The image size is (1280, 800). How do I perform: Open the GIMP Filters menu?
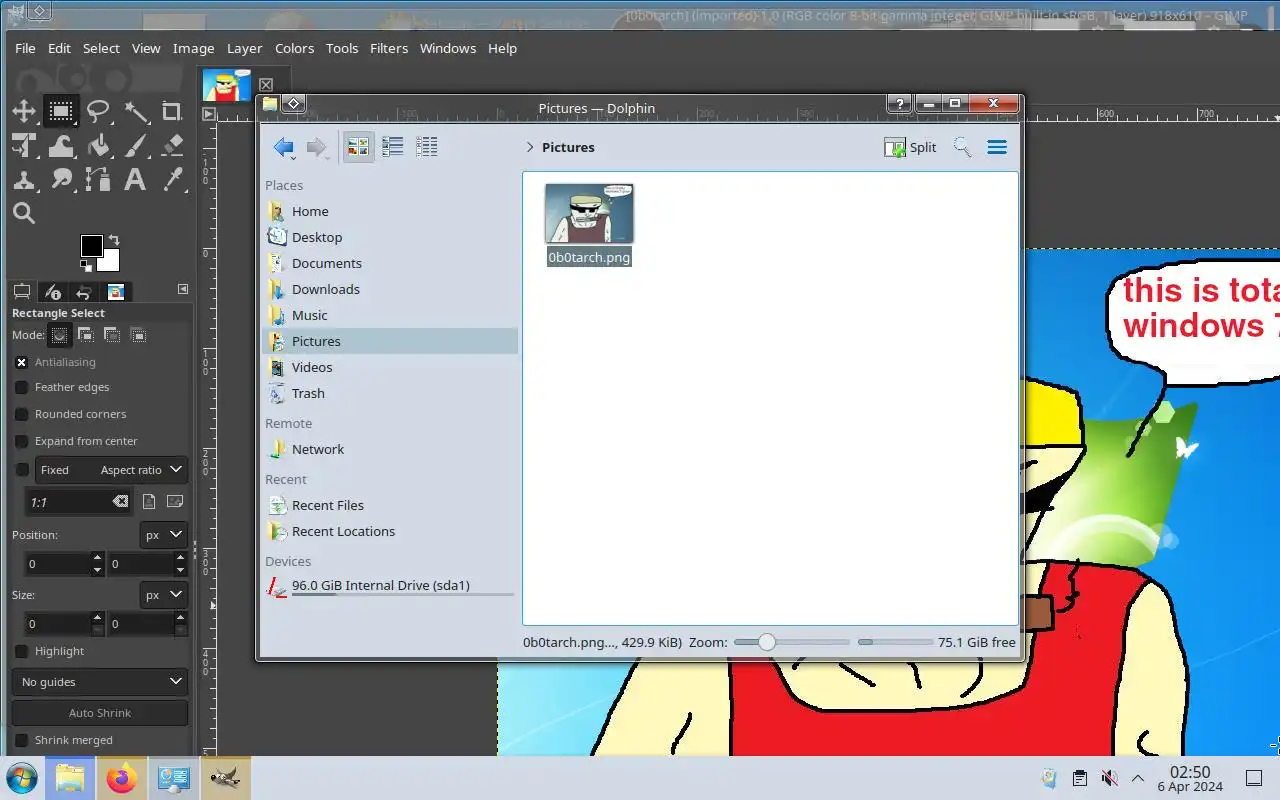389,48
